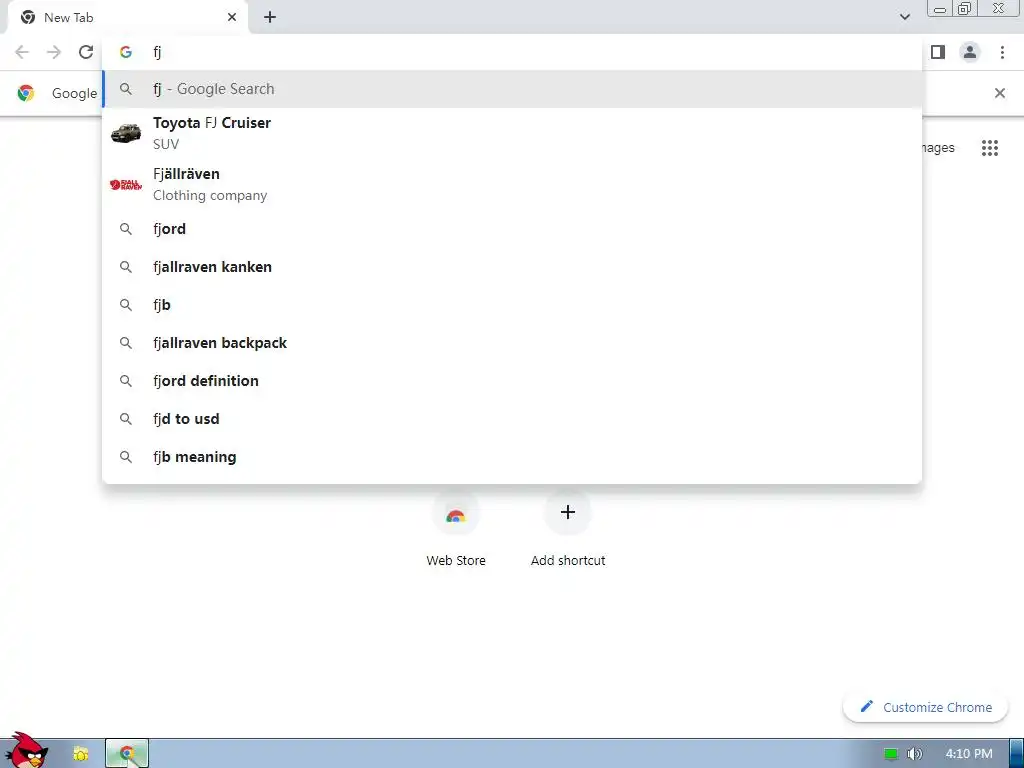The width and height of the screenshot is (1024, 768).
Task: Select 'fjd to usd' suggestion
Action: pos(512,419)
